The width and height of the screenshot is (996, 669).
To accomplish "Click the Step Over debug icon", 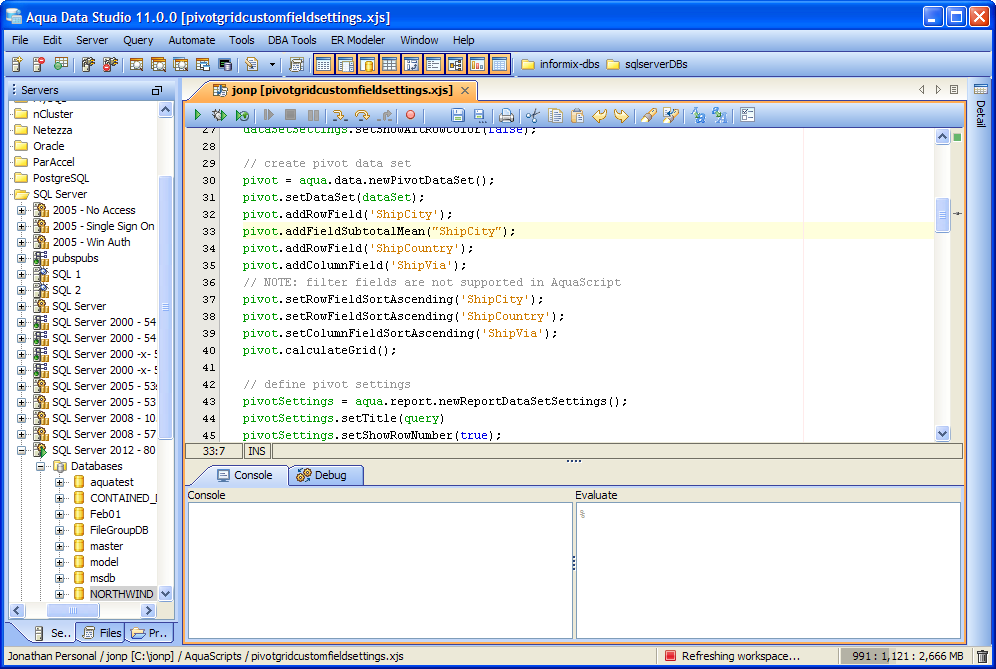I will [362, 116].
